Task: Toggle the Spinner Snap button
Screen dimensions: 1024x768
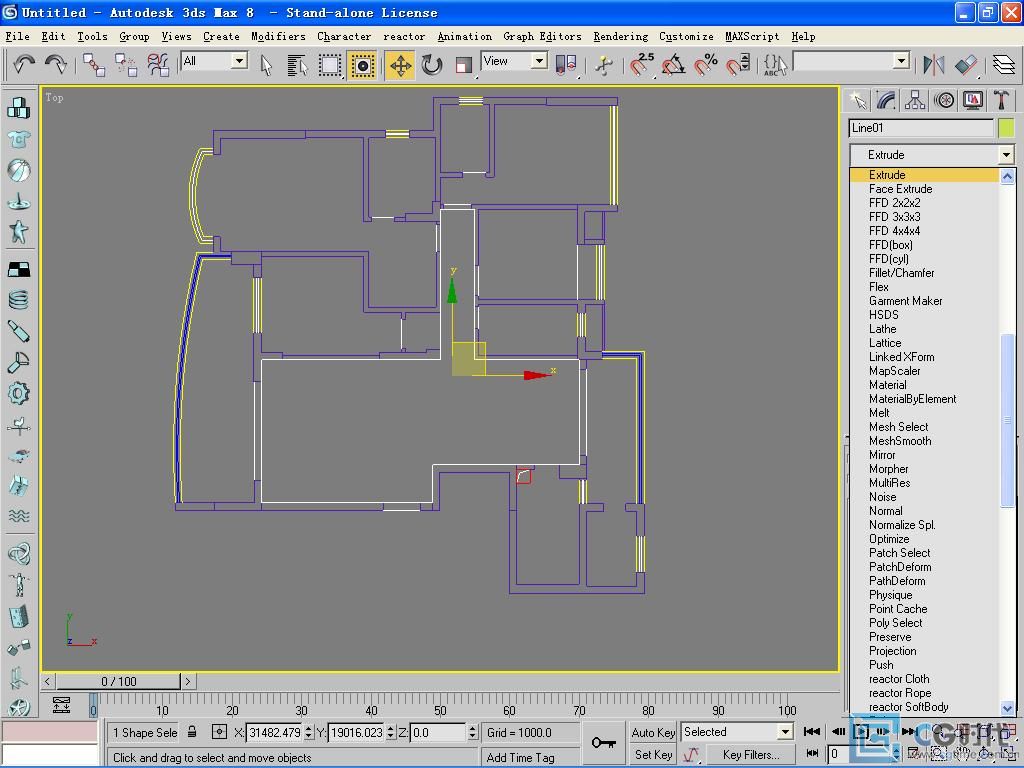Action: pos(738,65)
